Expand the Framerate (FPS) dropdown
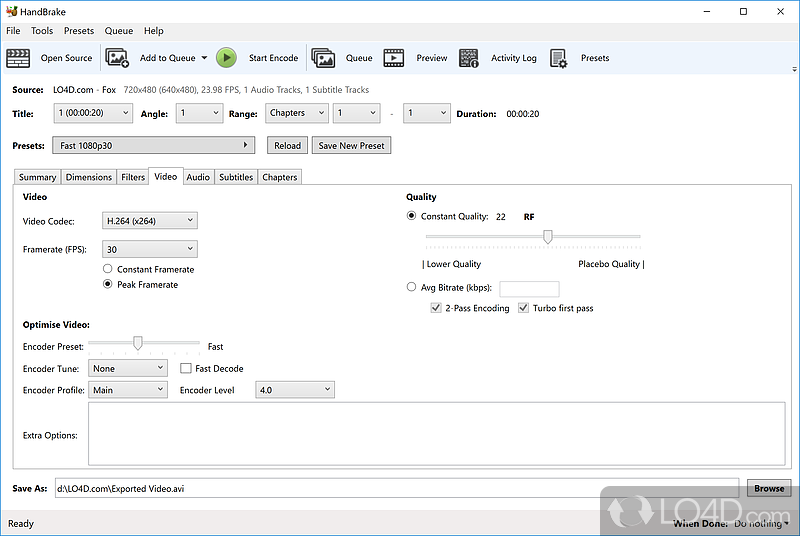Image resolution: width=800 pixels, height=536 pixels. pos(149,249)
